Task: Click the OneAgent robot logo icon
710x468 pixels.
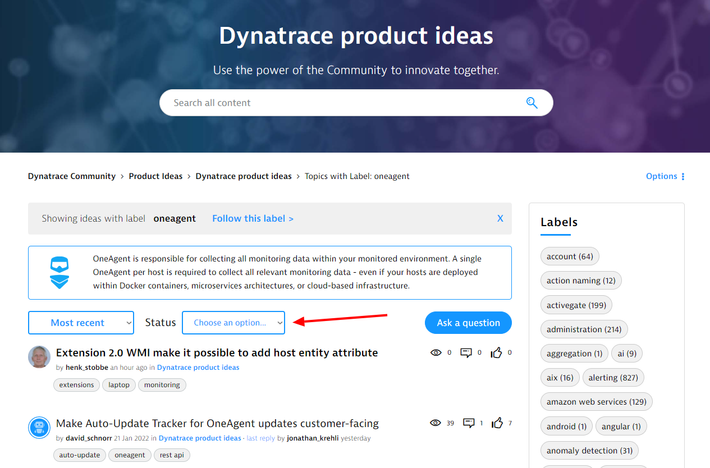Action: [x=60, y=272]
